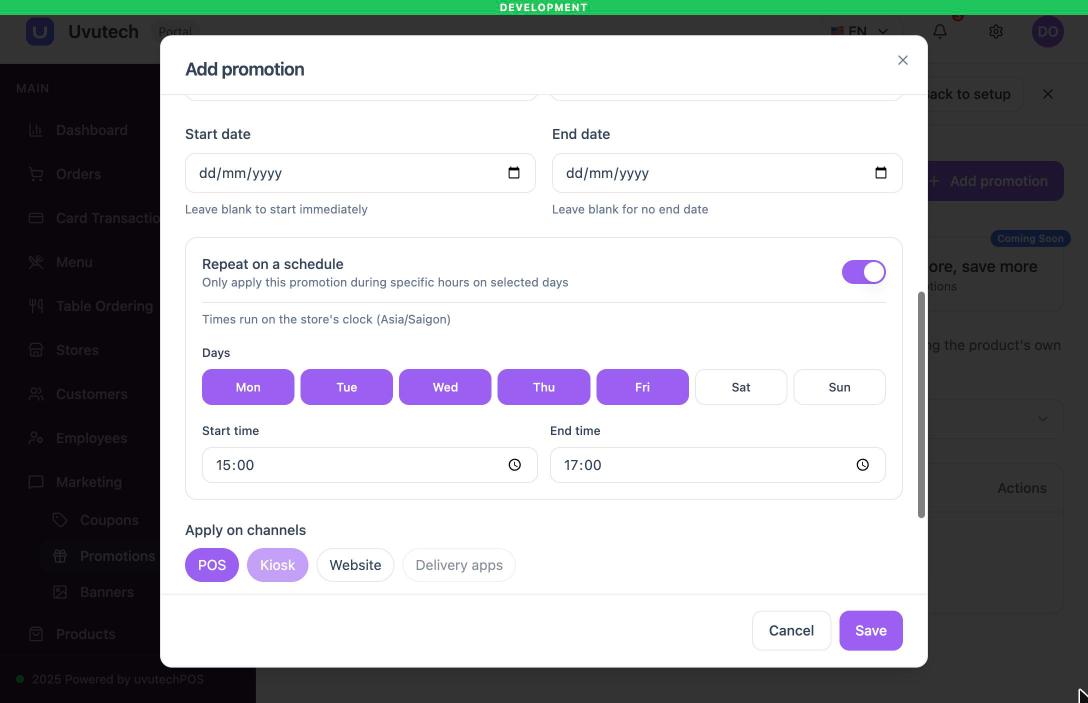The image size is (1088, 703).
Task: Click the Table Ordering icon
Action: 36,306
